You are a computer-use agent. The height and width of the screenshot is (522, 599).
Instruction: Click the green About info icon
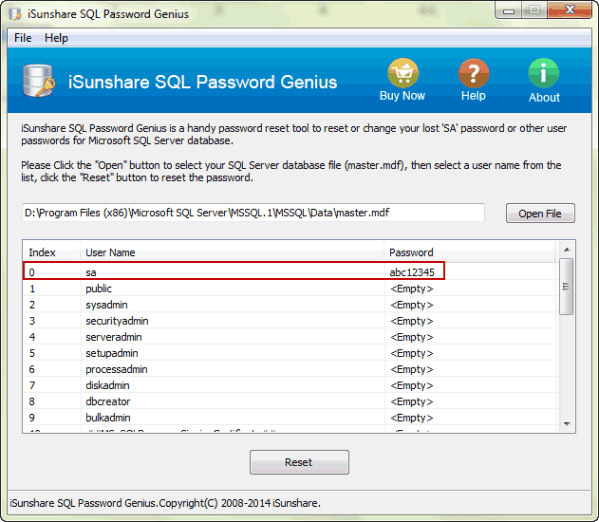tap(543, 73)
